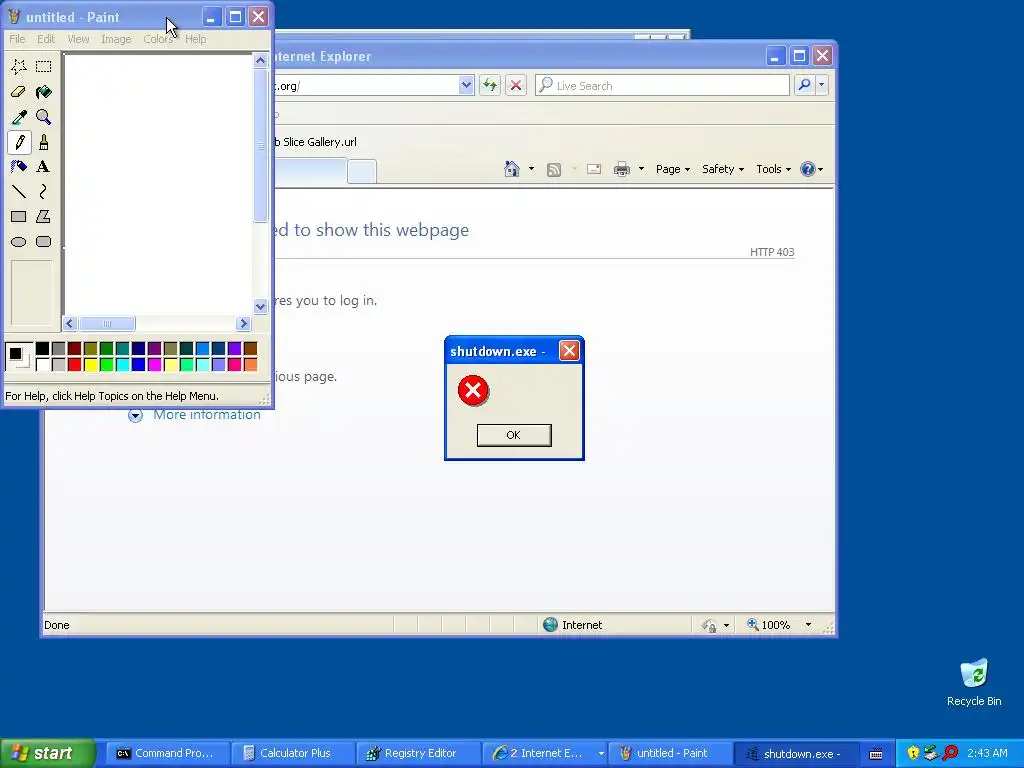Screen dimensions: 1024x768
Task: Open the Image menu in Paint
Action: point(116,39)
